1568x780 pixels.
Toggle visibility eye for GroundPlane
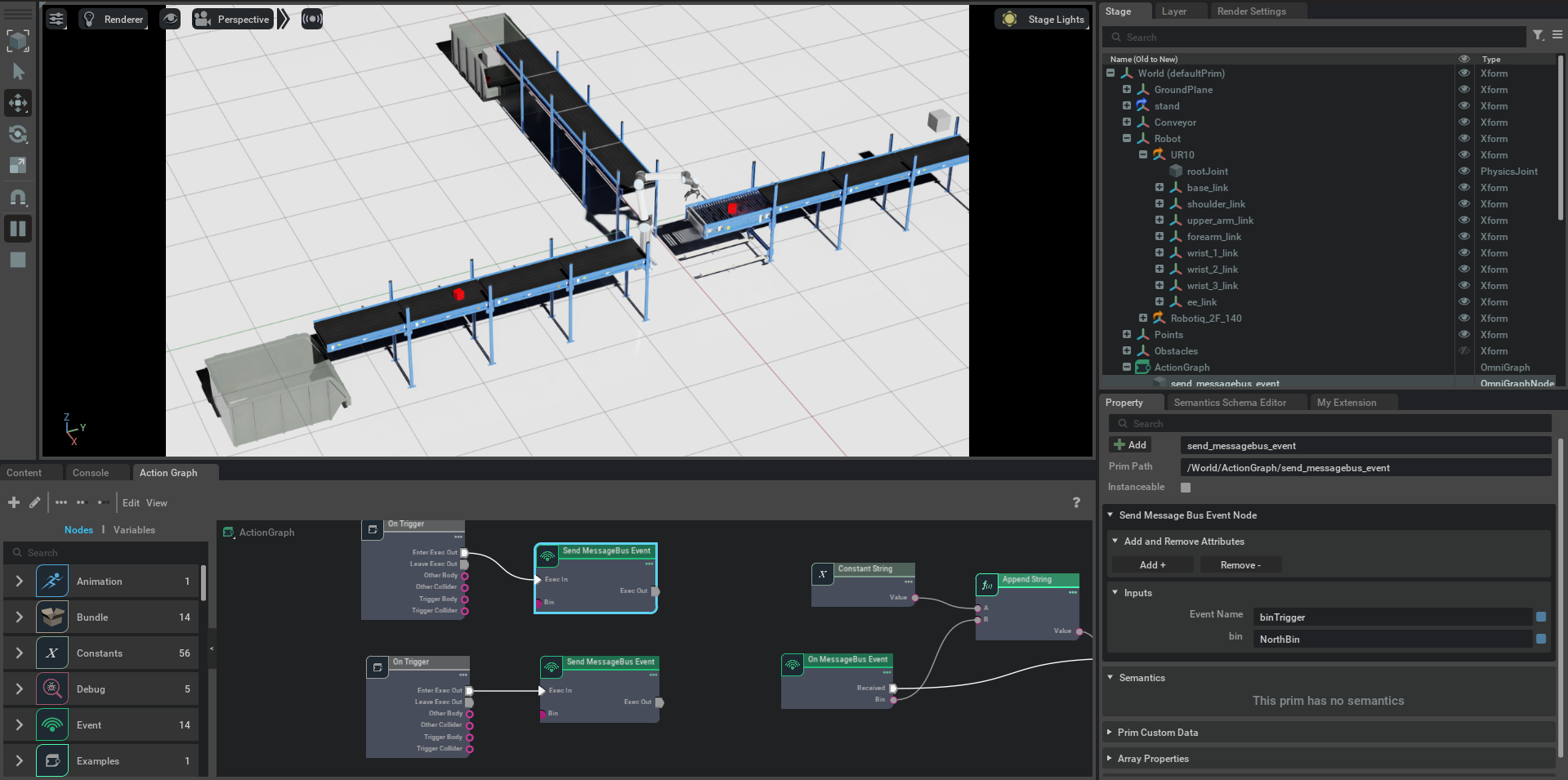1464,90
